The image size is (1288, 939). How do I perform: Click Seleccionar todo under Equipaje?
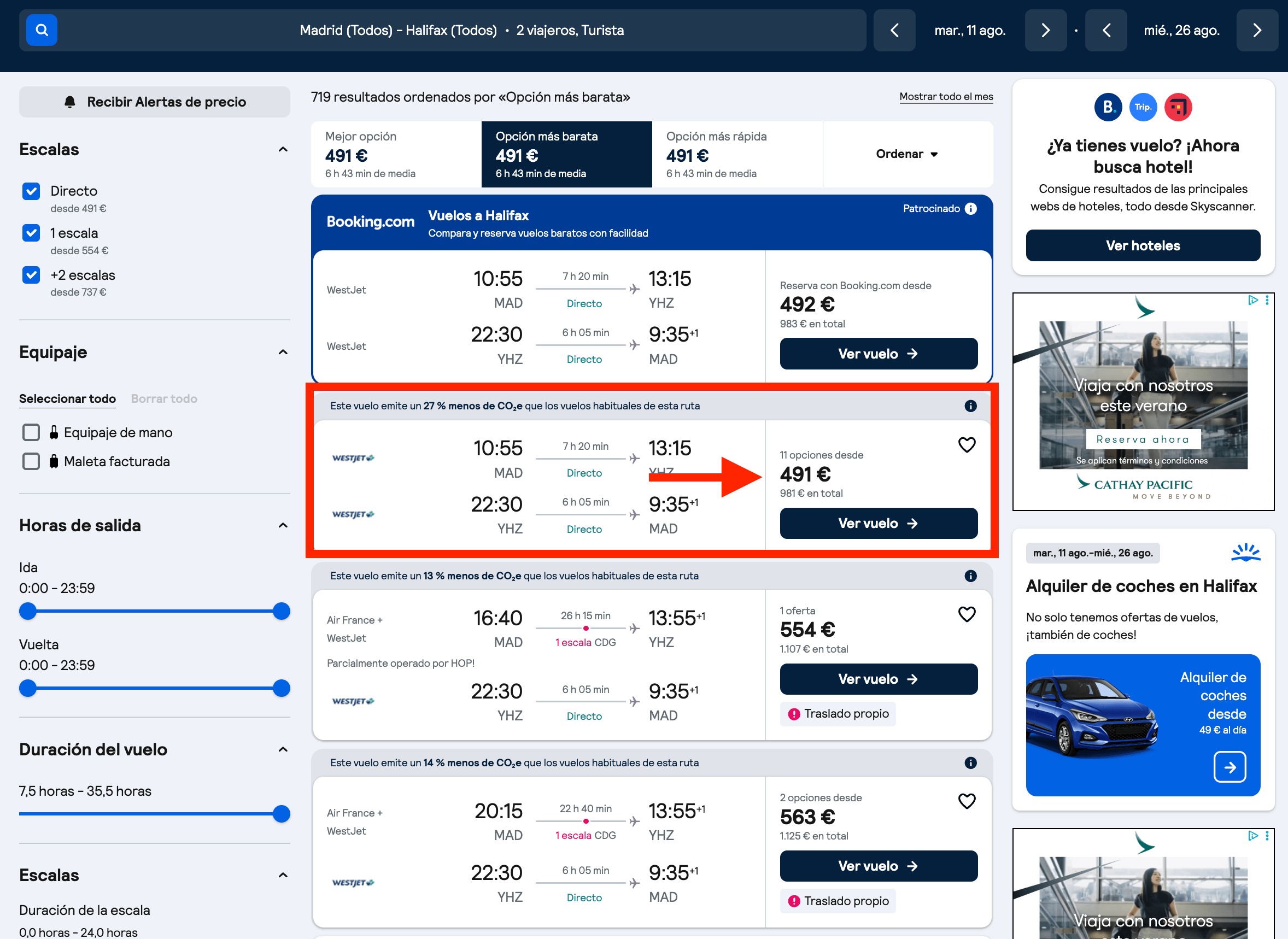[x=68, y=399]
